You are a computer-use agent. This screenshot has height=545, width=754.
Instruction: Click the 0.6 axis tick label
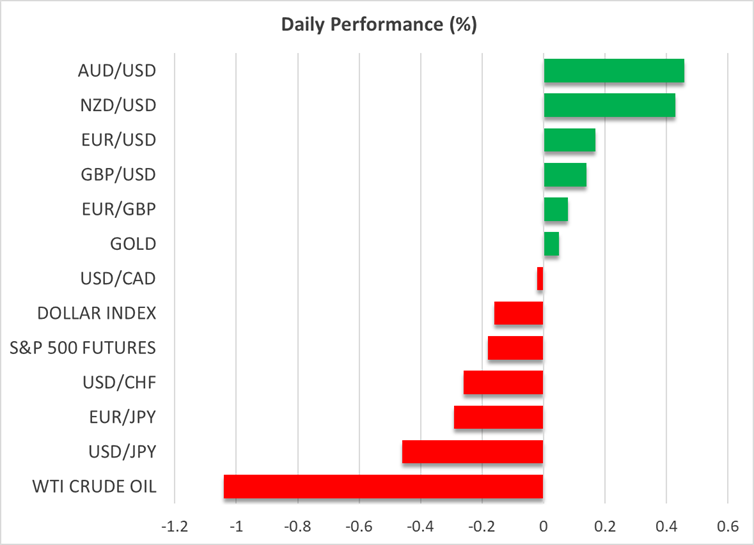click(727, 526)
